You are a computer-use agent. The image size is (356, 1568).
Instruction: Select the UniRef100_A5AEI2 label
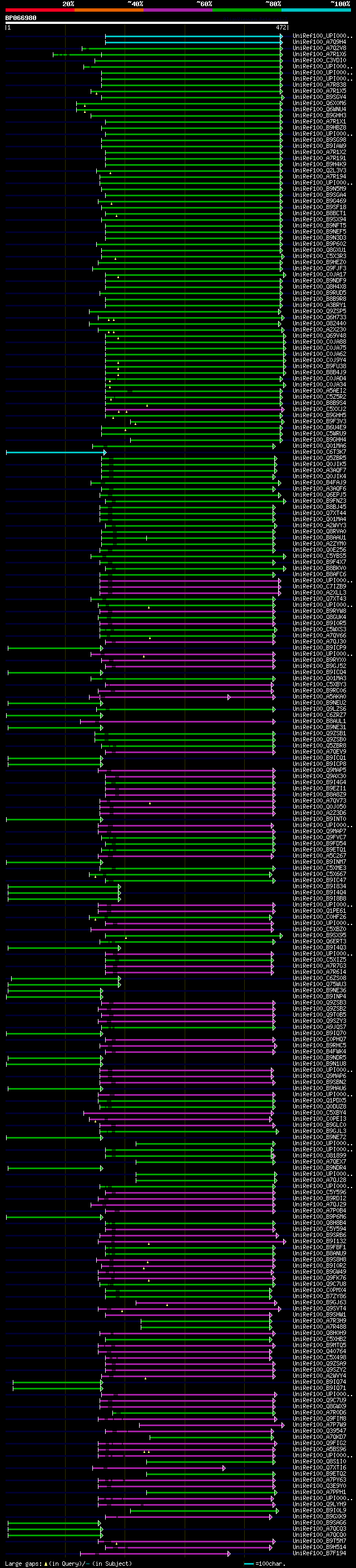tap(319, 391)
